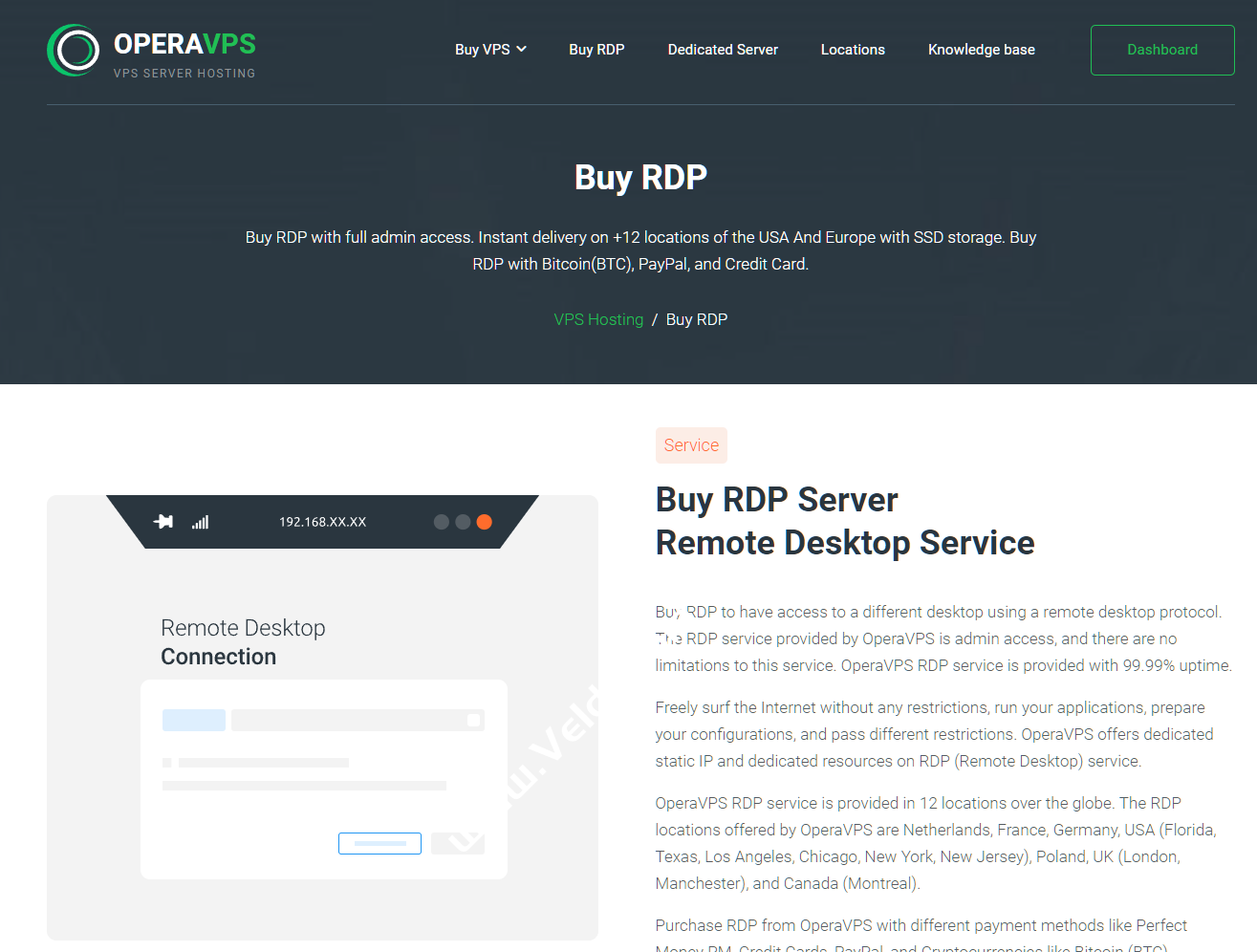Click the 192.168.XX.XX address text

[322, 522]
